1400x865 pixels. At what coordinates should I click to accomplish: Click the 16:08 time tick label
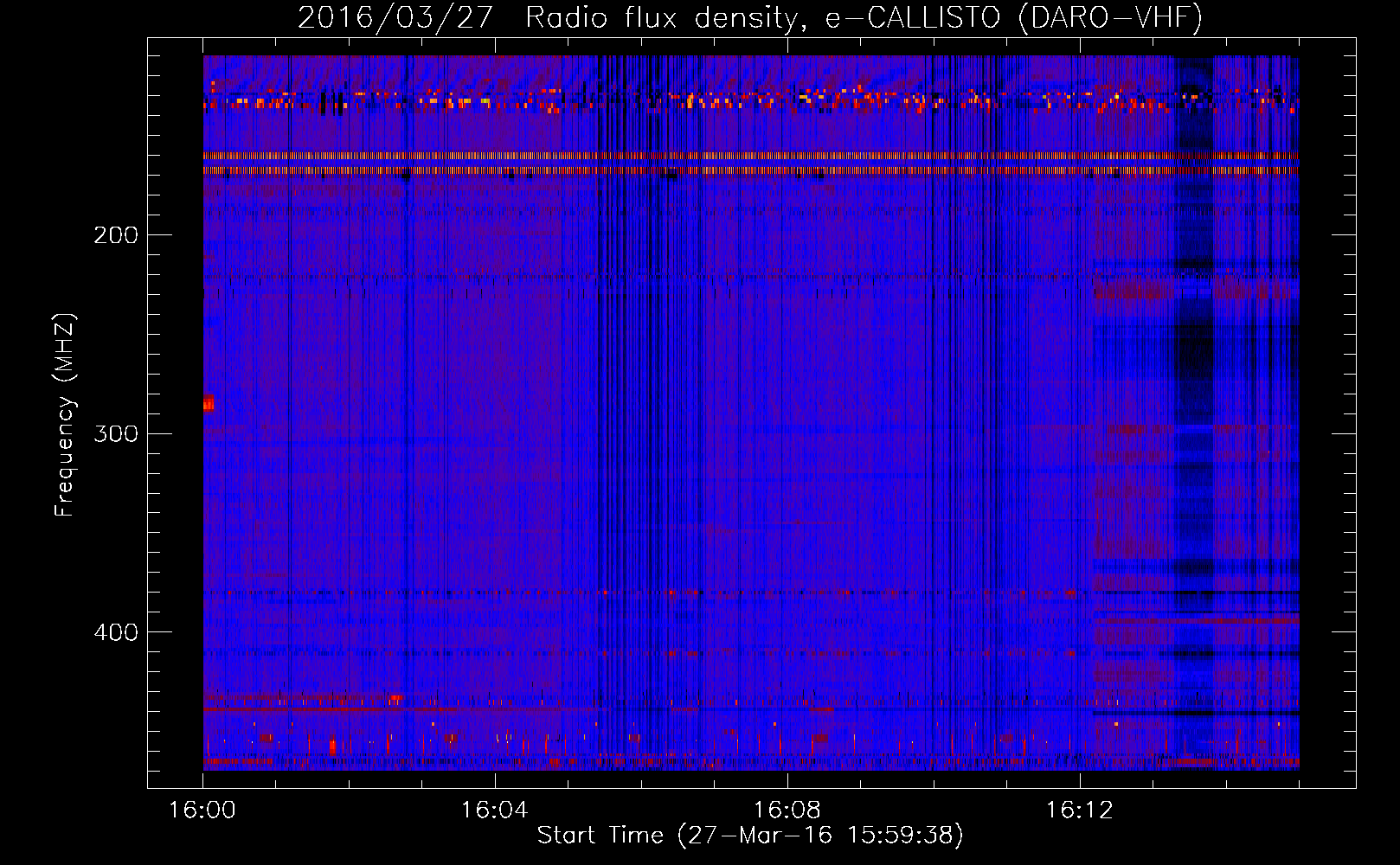pos(787,811)
